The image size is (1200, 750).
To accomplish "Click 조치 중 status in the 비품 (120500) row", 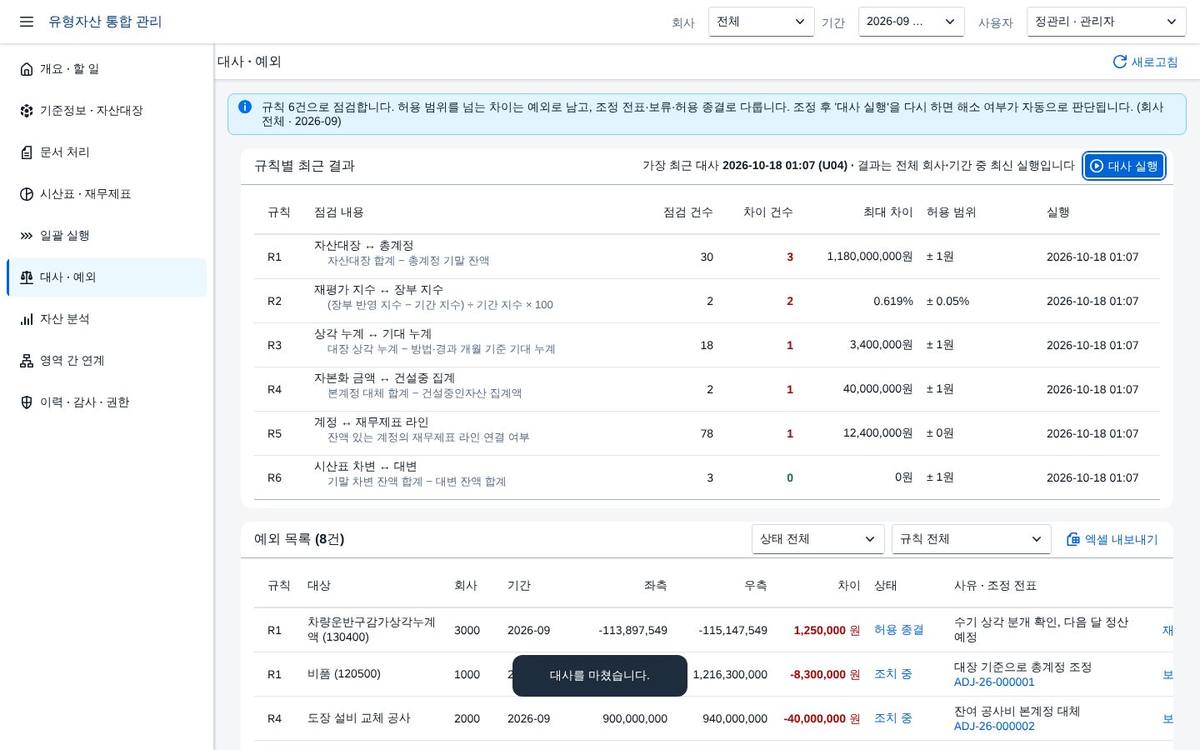I will coord(893,674).
